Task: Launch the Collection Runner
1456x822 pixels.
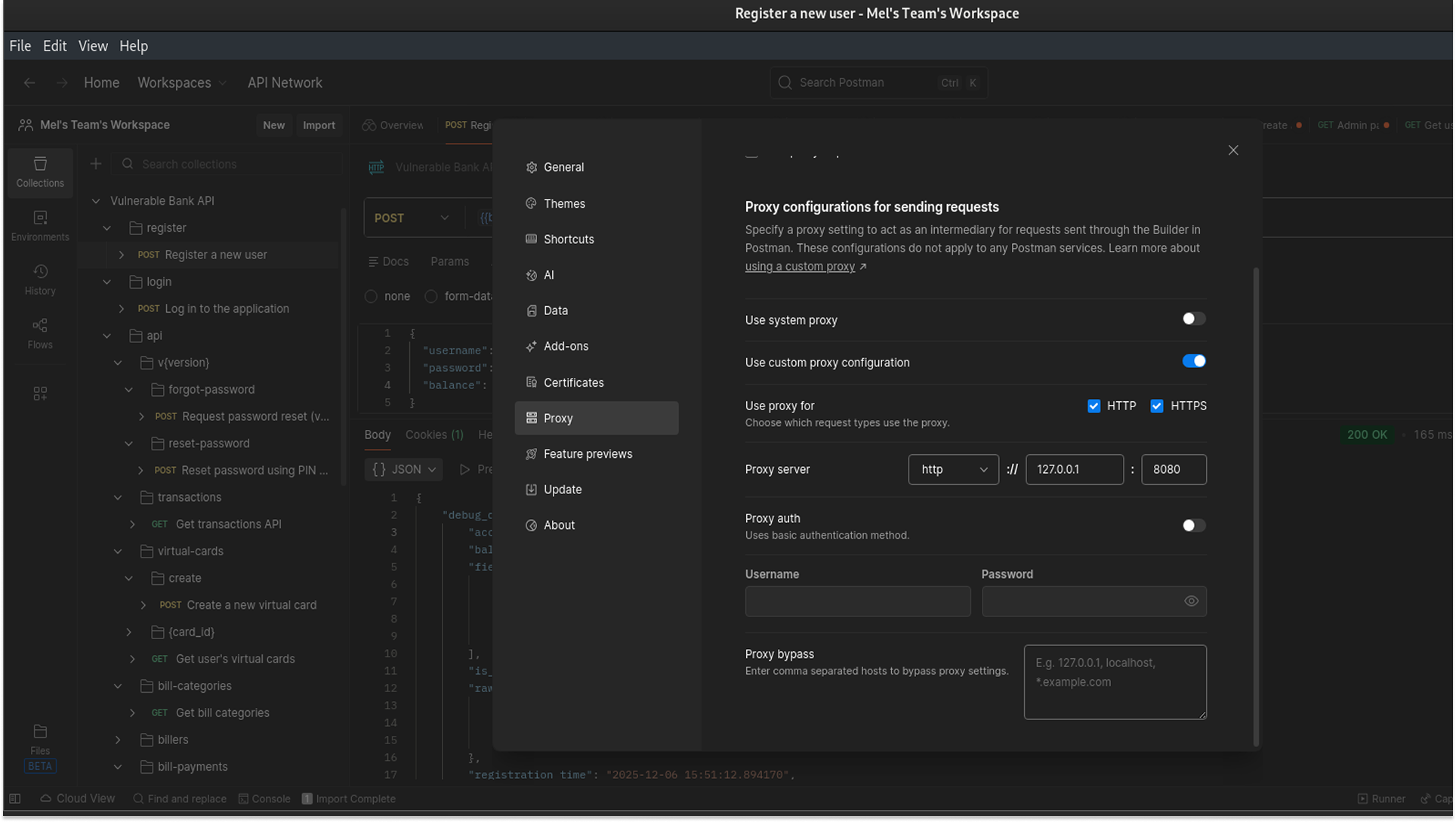Action: click(1381, 799)
